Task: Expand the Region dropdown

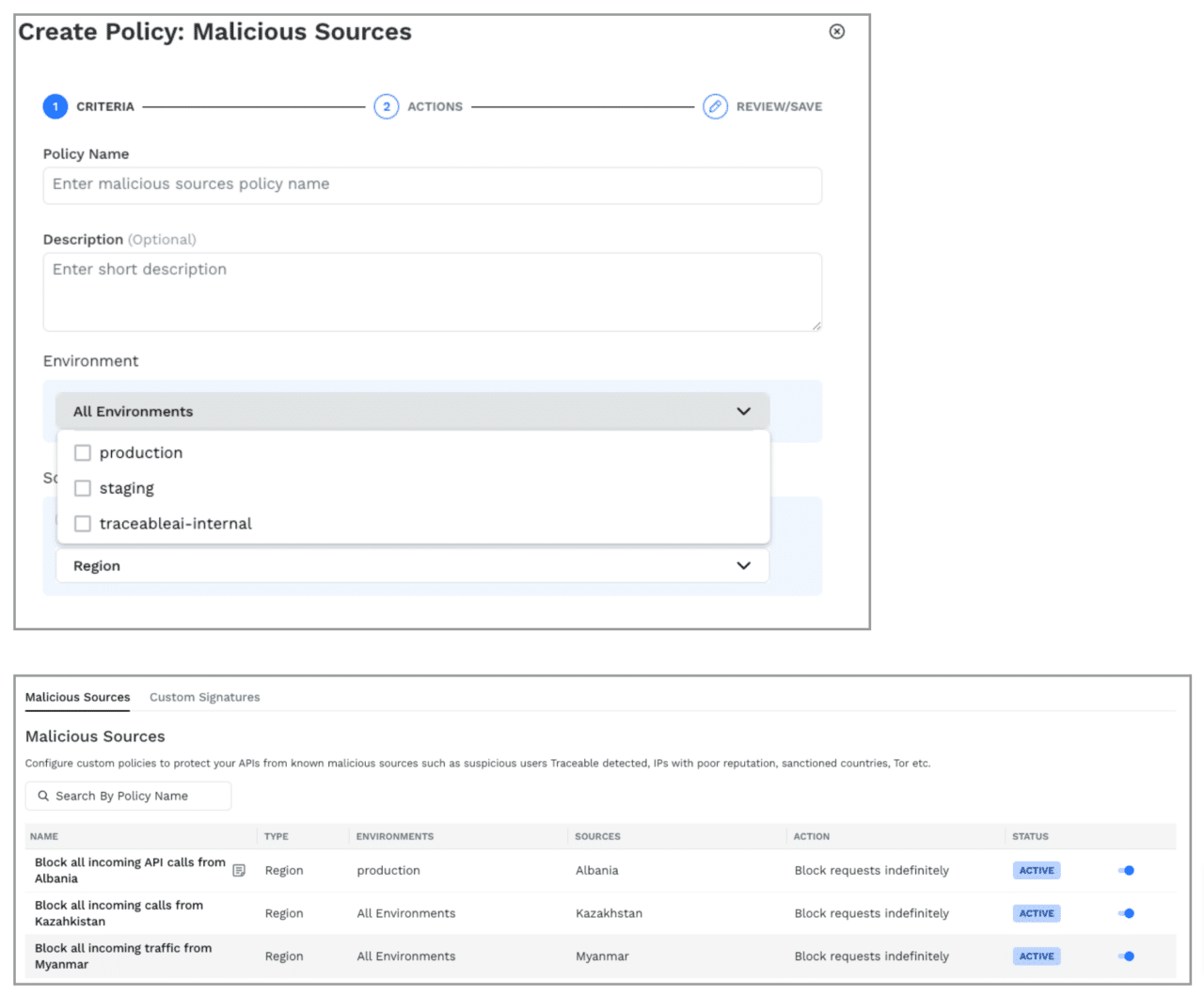Action: coord(743,565)
